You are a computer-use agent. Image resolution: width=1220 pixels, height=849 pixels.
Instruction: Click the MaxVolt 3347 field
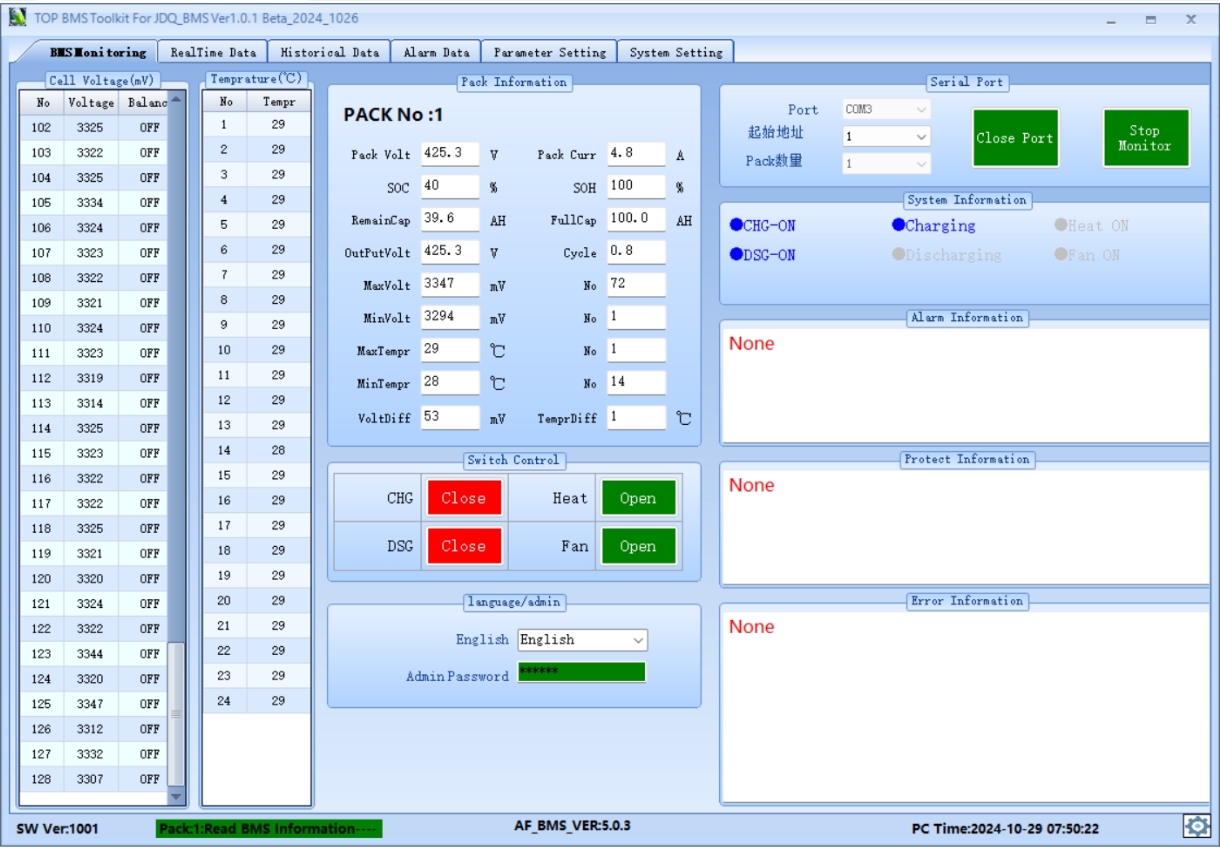(x=450, y=284)
